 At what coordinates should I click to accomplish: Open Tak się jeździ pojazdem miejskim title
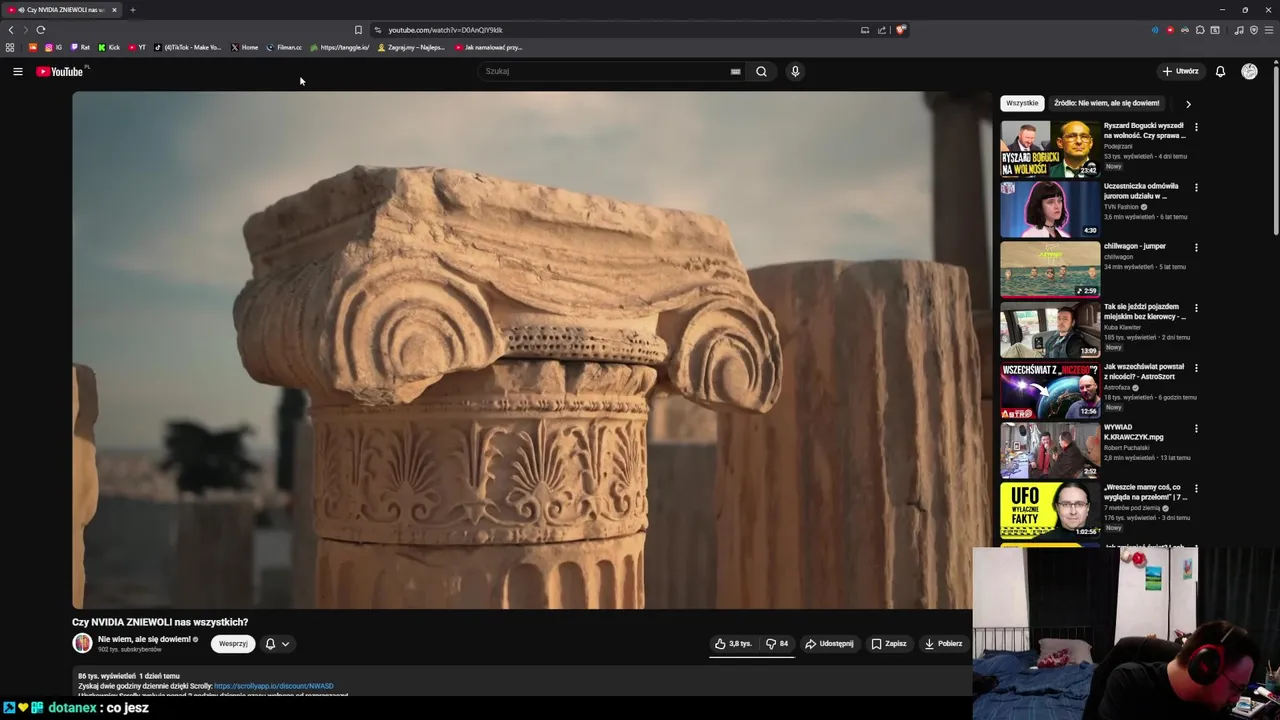click(x=1144, y=311)
